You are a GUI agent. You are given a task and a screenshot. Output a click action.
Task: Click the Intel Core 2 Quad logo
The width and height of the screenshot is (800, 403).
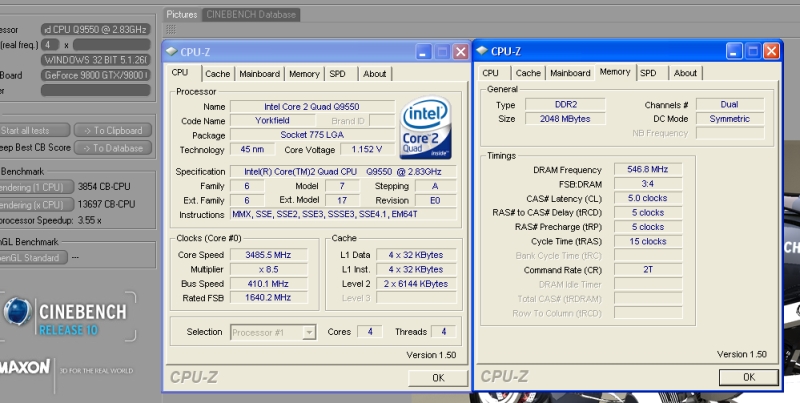(426, 128)
